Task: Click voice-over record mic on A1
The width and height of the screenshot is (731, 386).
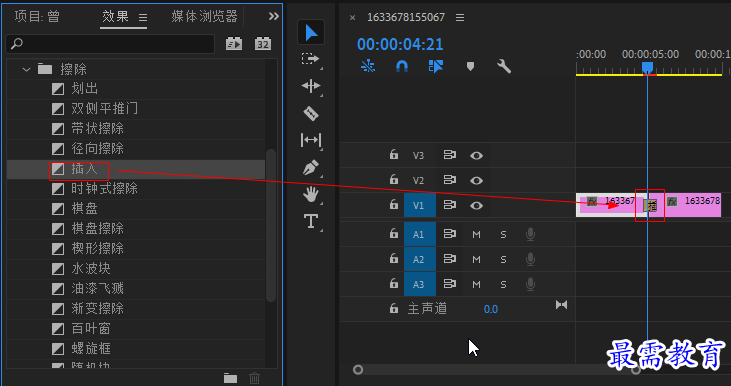Action: [530, 234]
